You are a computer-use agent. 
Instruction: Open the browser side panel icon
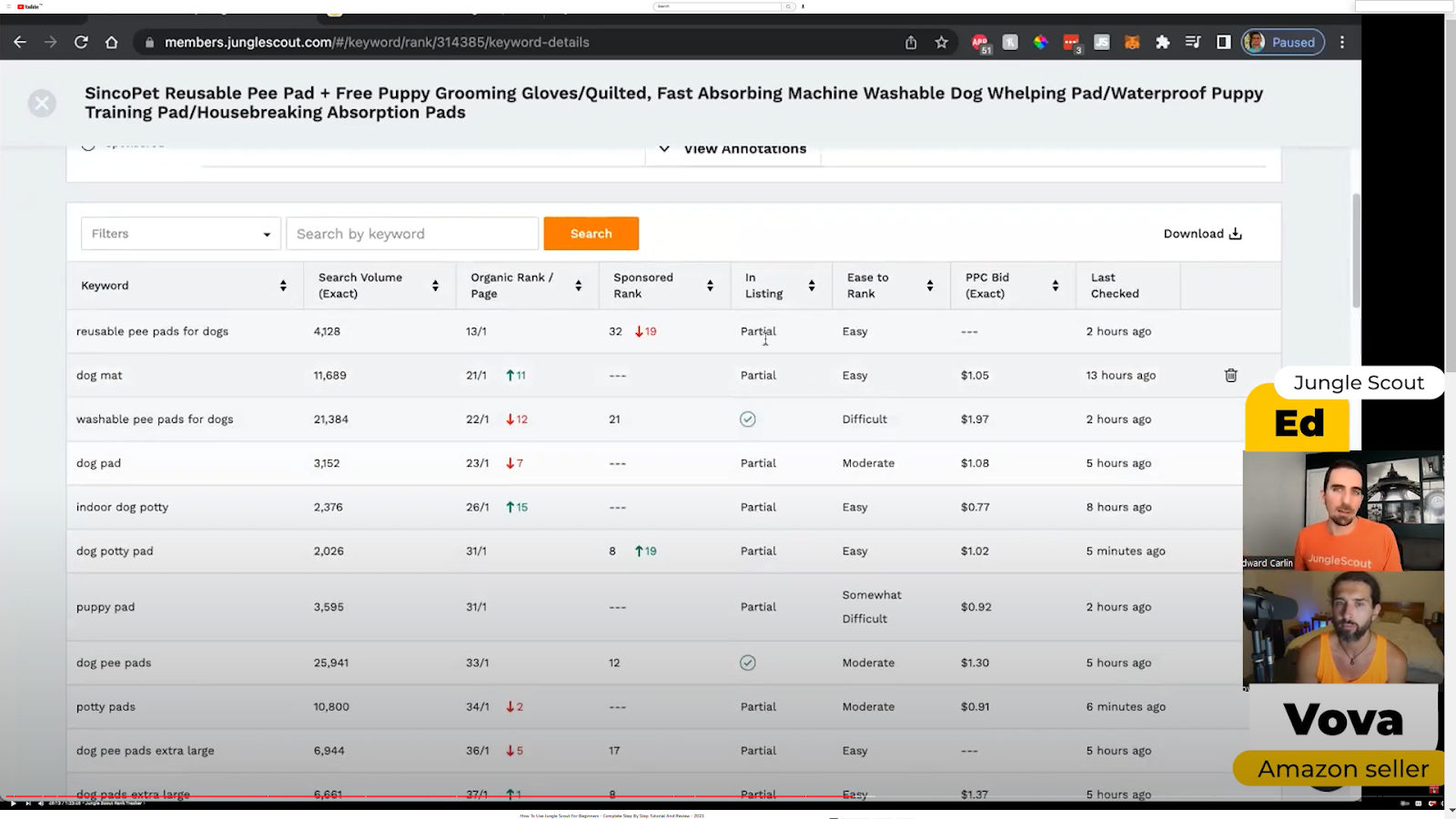click(1223, 42)
